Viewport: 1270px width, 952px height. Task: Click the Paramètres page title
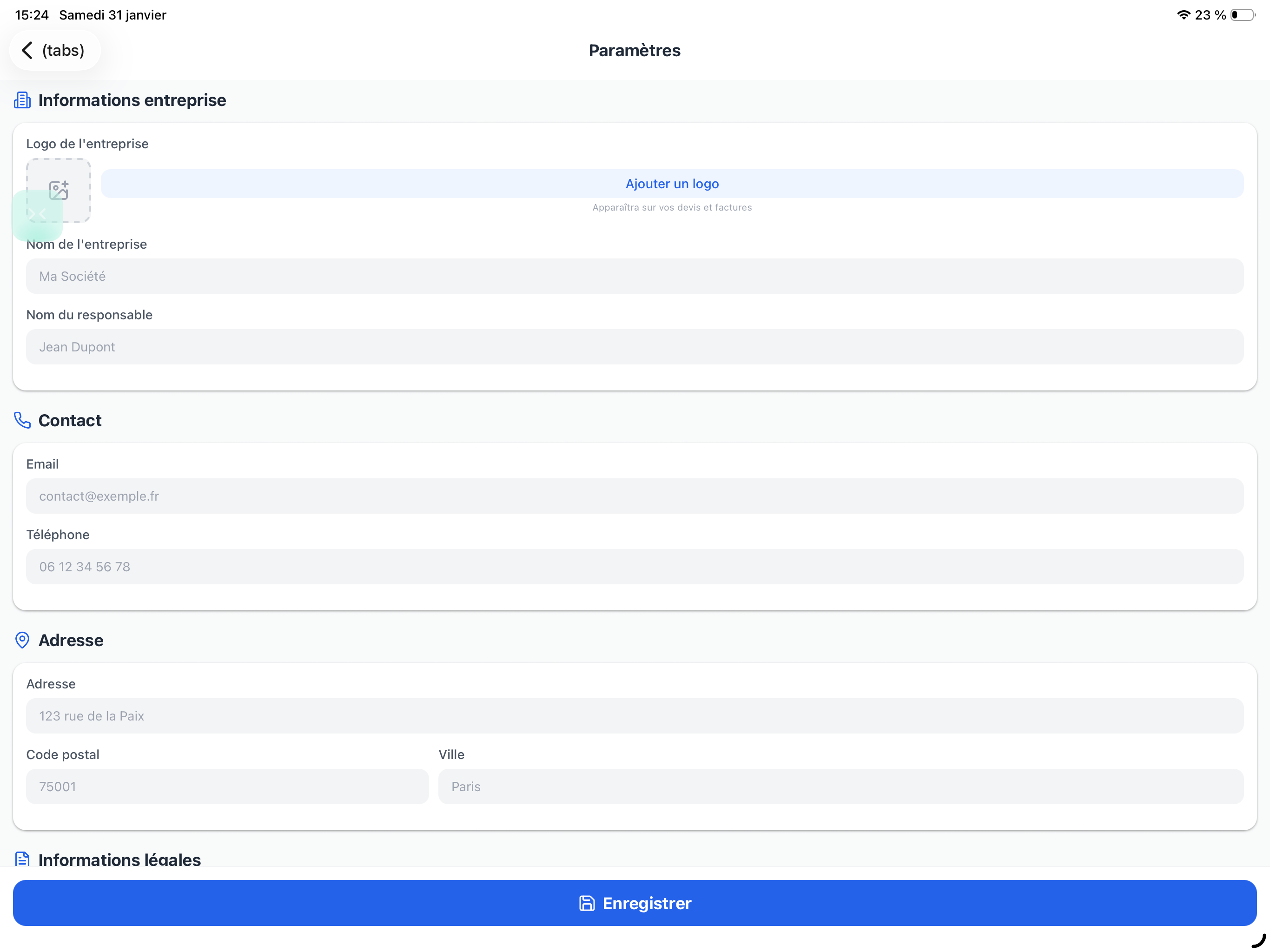[x=635, y=51]
